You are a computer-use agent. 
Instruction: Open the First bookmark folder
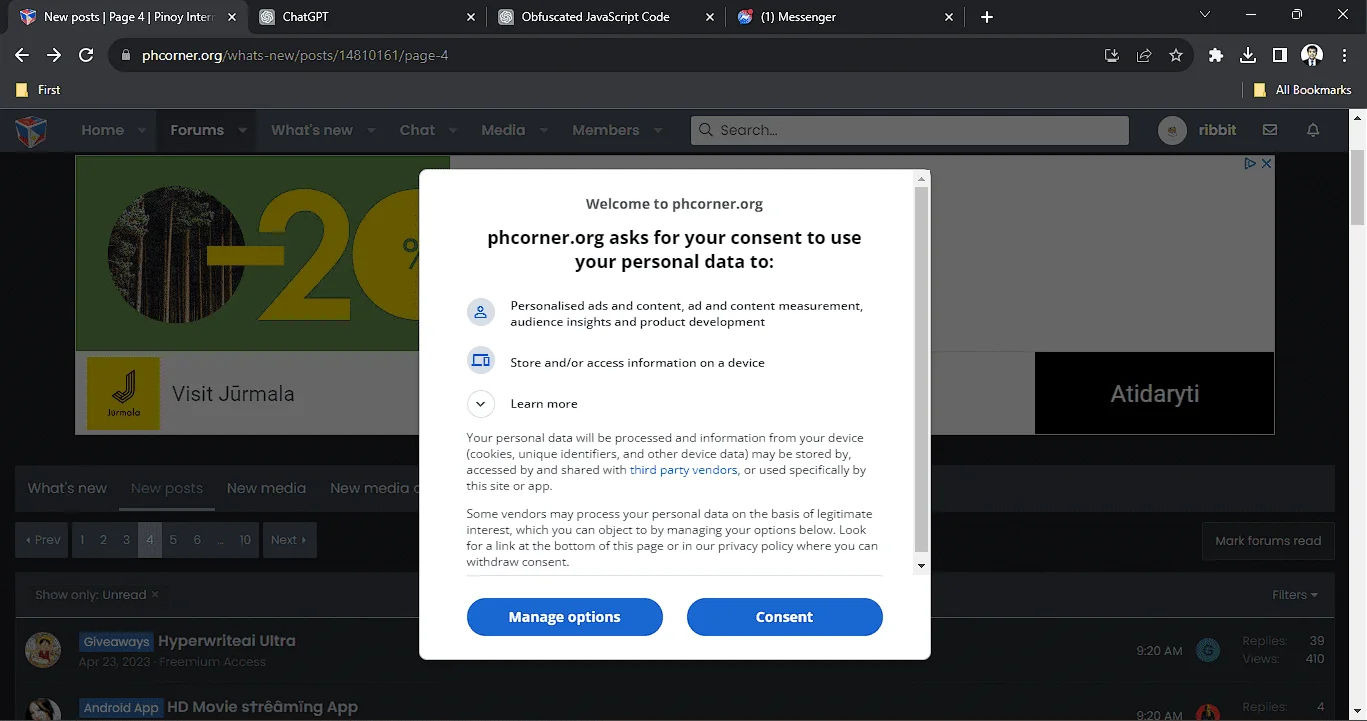coord(38,90)
